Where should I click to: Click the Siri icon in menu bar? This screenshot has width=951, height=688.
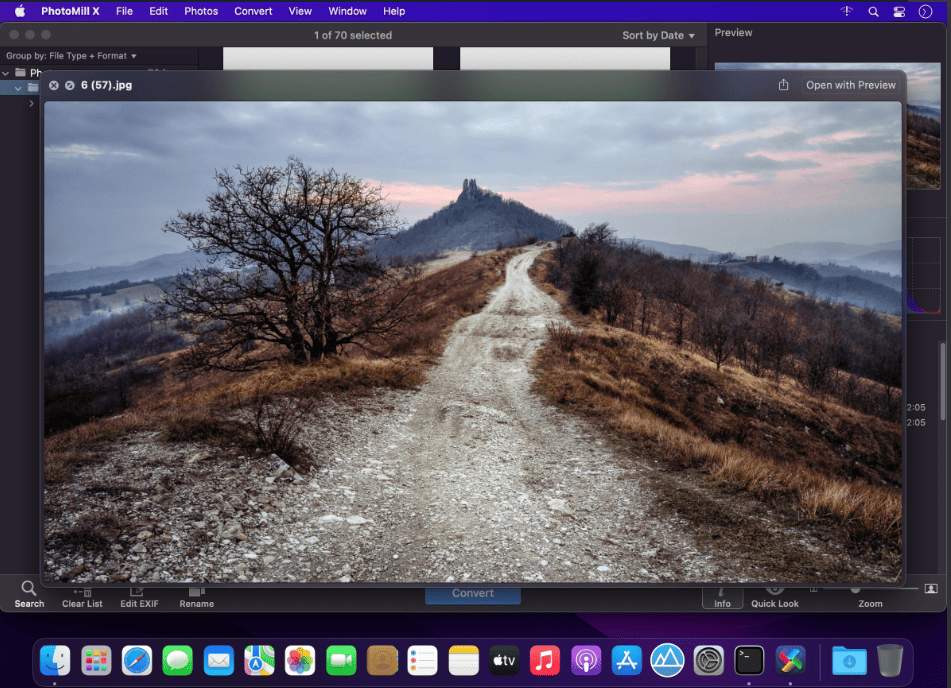click(925, 12)
